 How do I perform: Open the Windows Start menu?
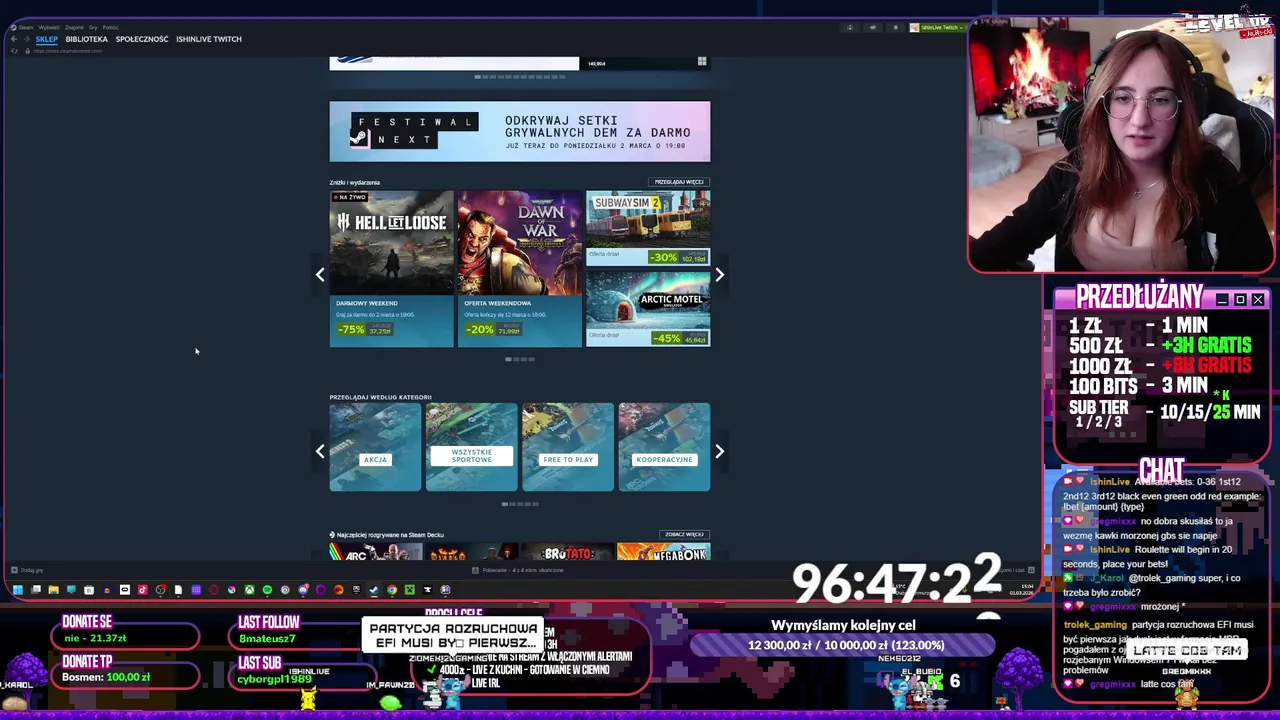point(17,590)
